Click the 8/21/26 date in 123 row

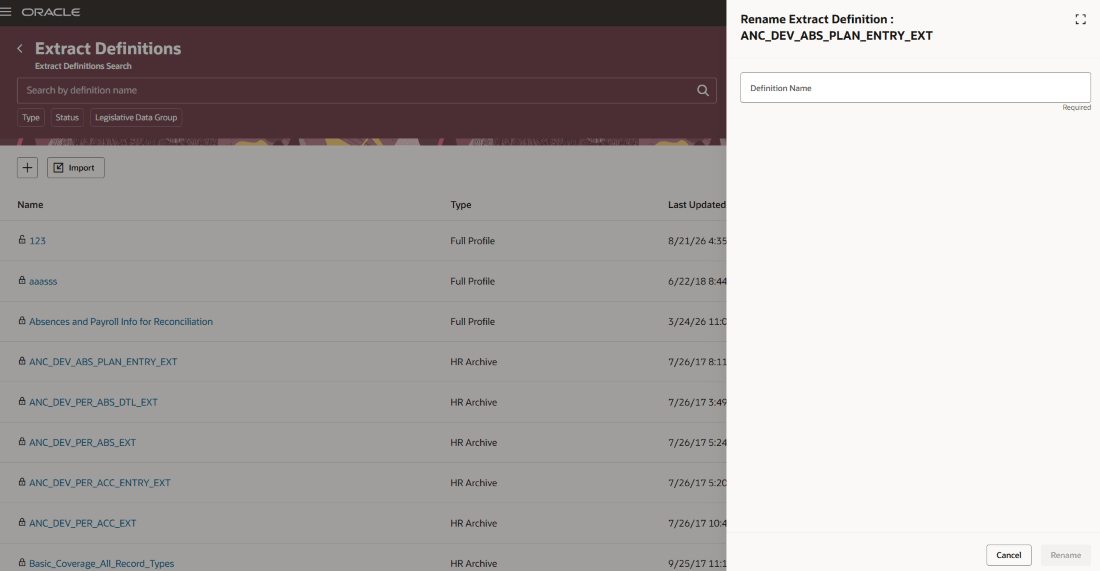click(697, 241)
